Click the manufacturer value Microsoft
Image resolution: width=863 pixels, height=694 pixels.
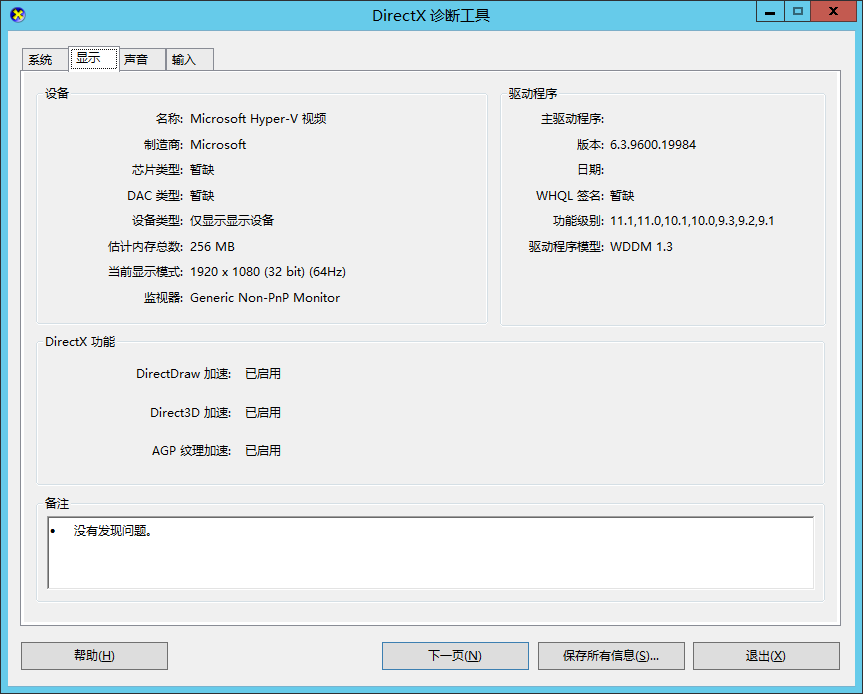pos(218,145)
